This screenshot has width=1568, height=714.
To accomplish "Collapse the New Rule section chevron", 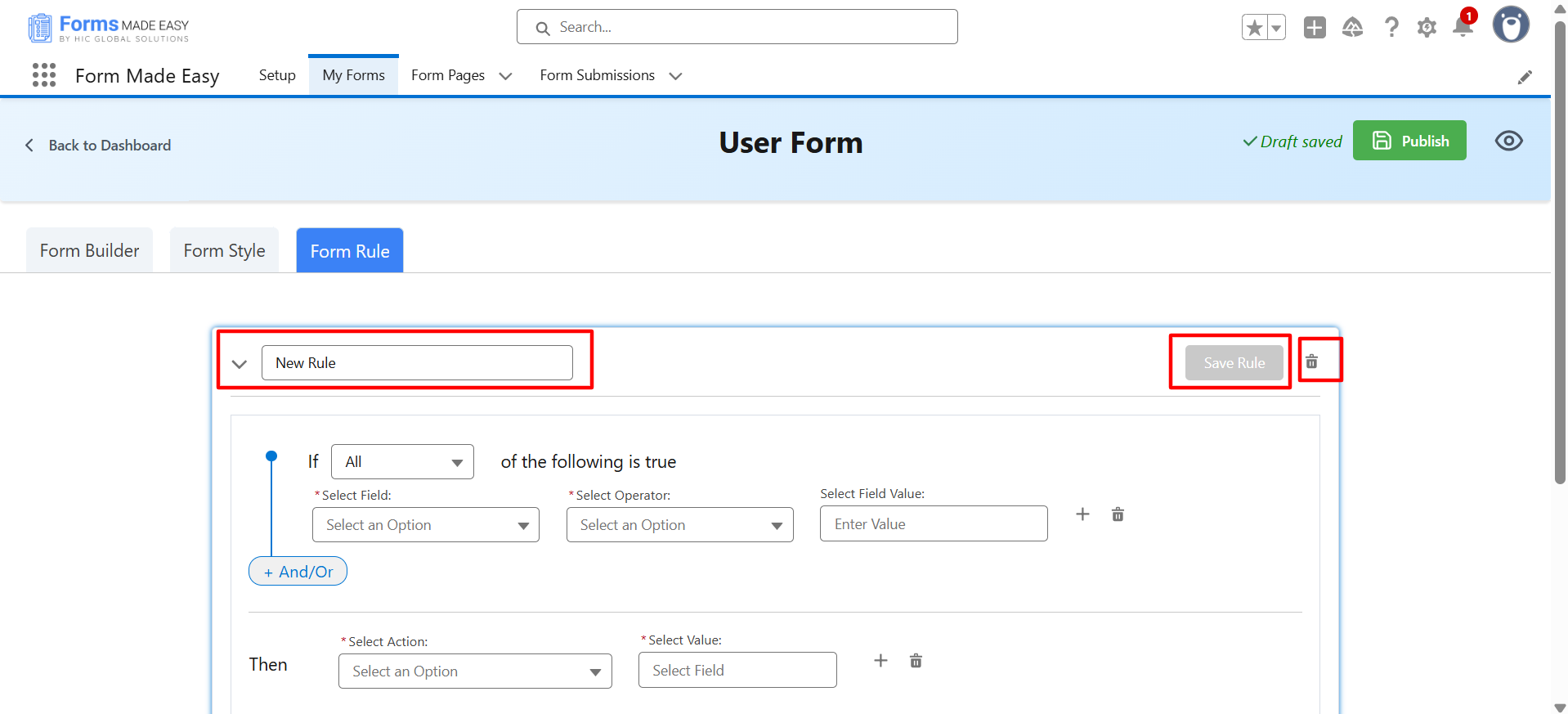I will click(x=240, y=364).
